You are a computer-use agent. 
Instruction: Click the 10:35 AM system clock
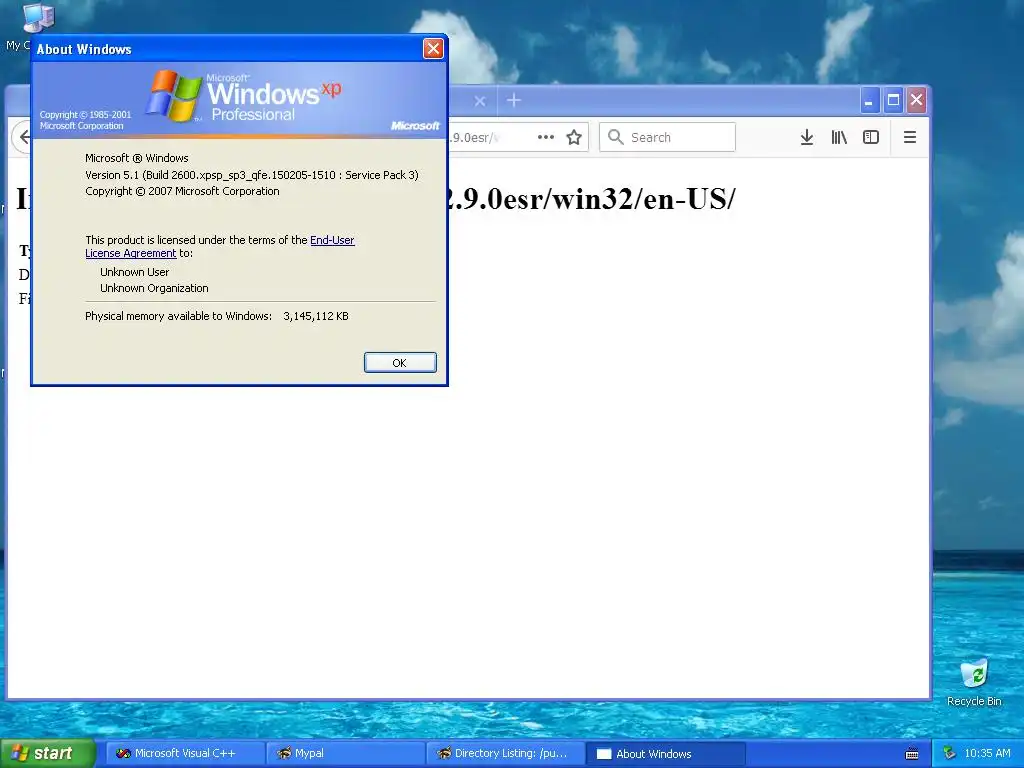pyautogui.click(x=987, y=753)
